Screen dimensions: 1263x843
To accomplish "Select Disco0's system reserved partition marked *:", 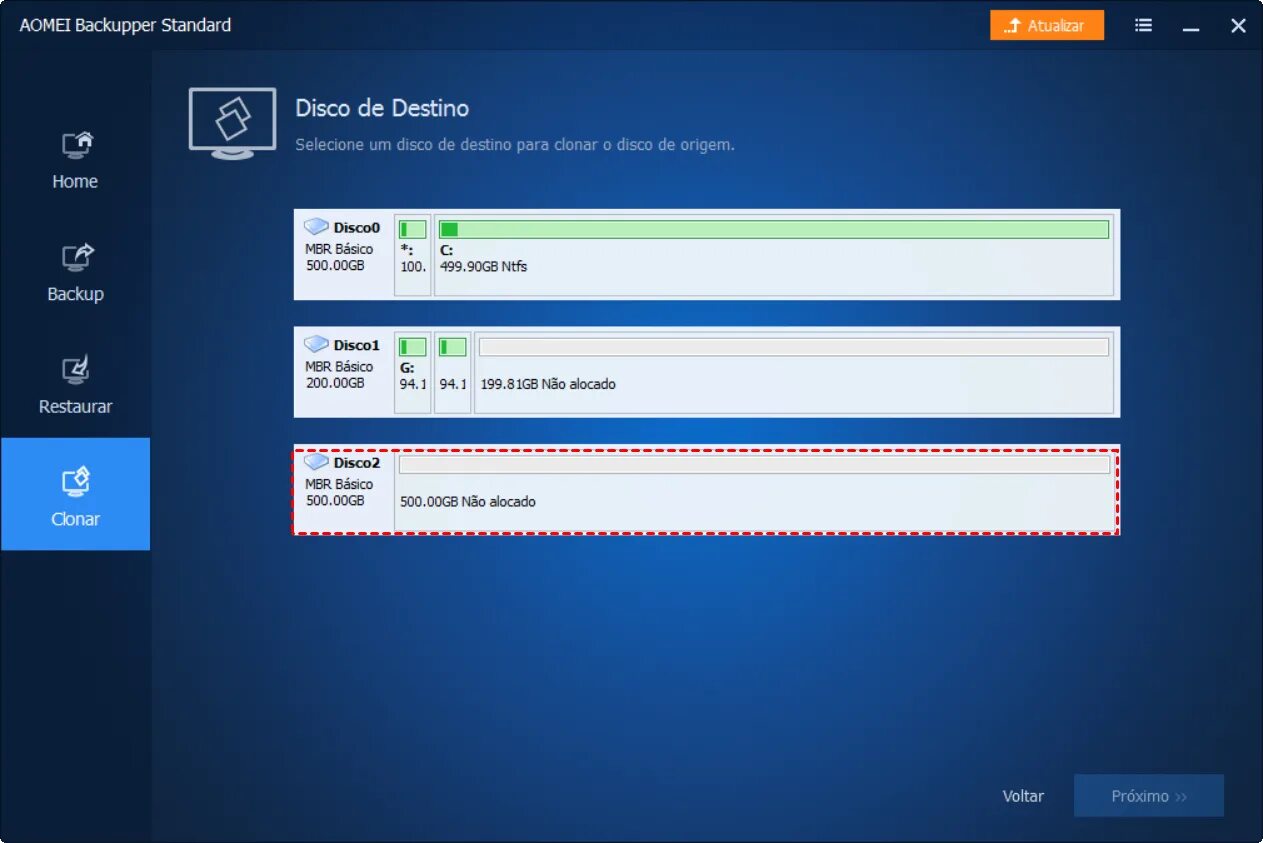I will (x=413, y=255).
